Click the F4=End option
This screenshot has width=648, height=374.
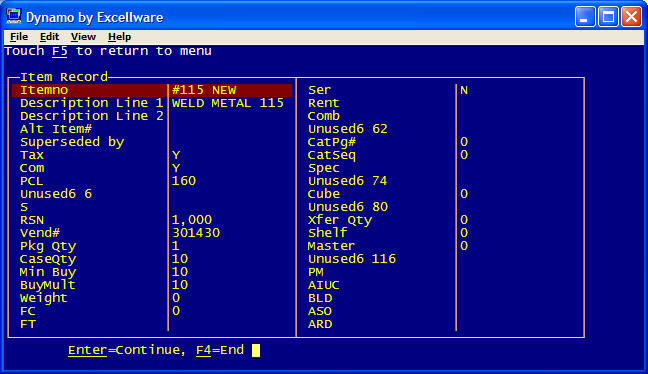coord(220,350)
